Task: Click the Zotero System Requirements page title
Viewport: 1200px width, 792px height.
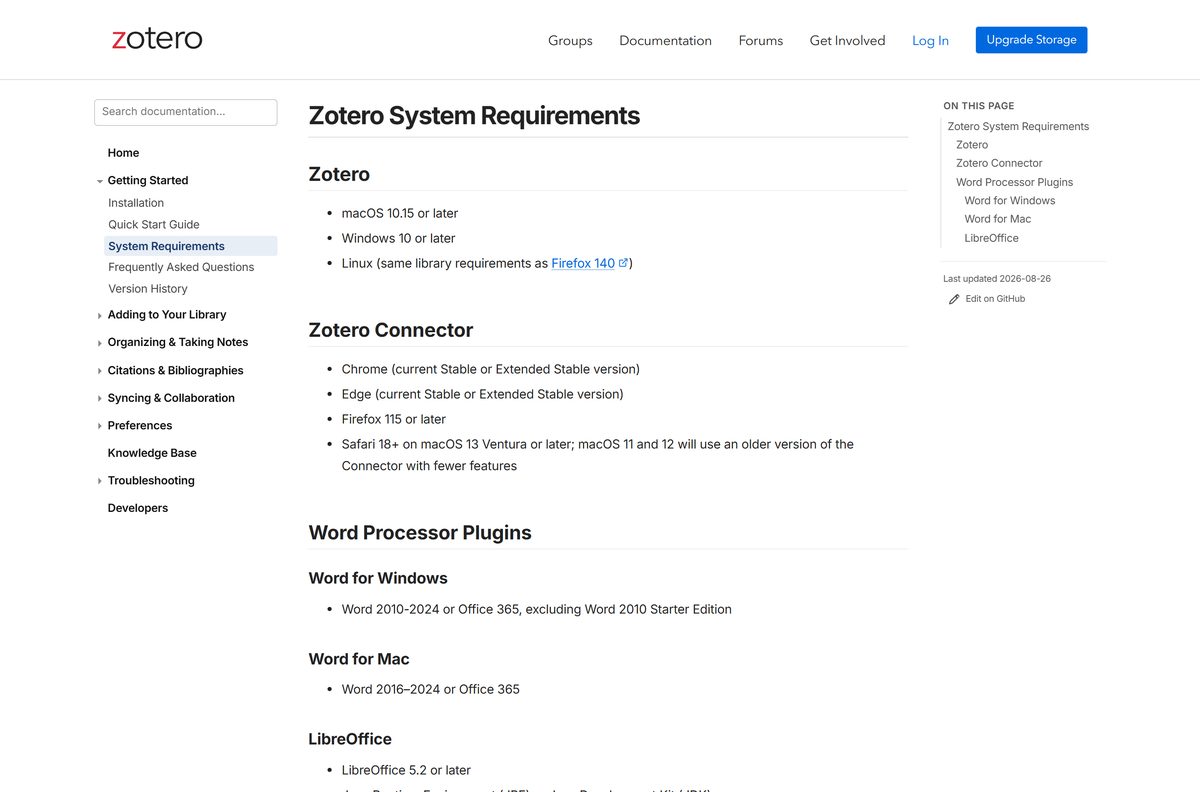Action: 474,116
